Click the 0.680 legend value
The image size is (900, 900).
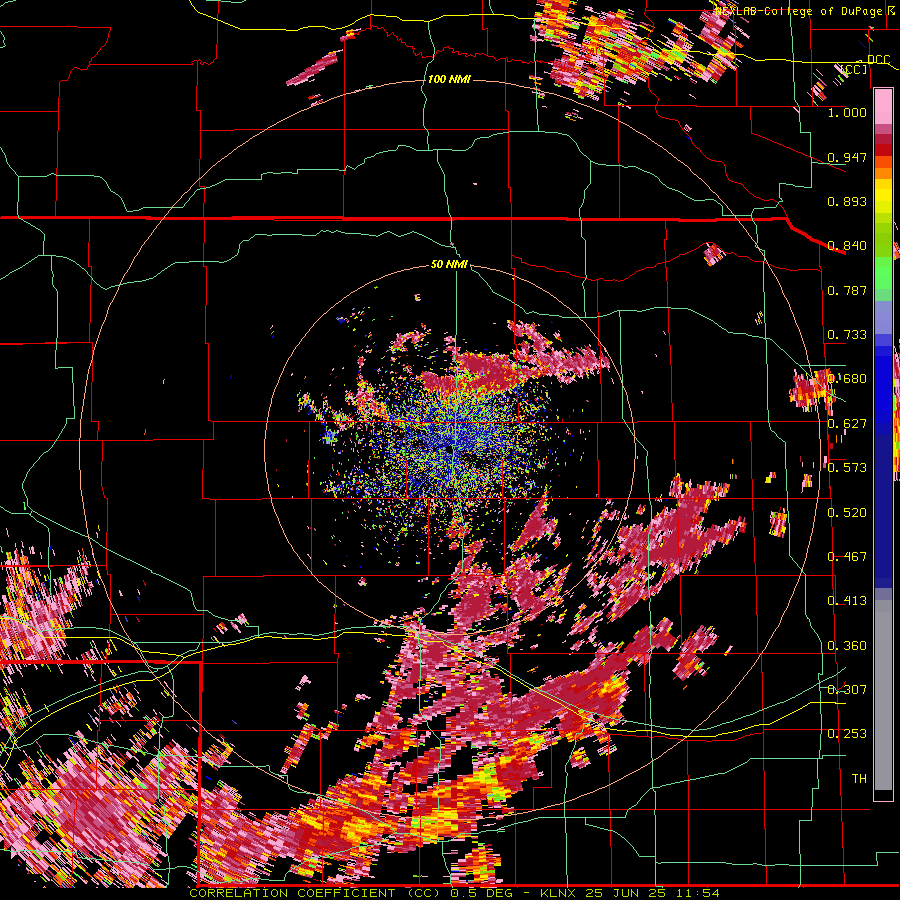tap(847, 379)
